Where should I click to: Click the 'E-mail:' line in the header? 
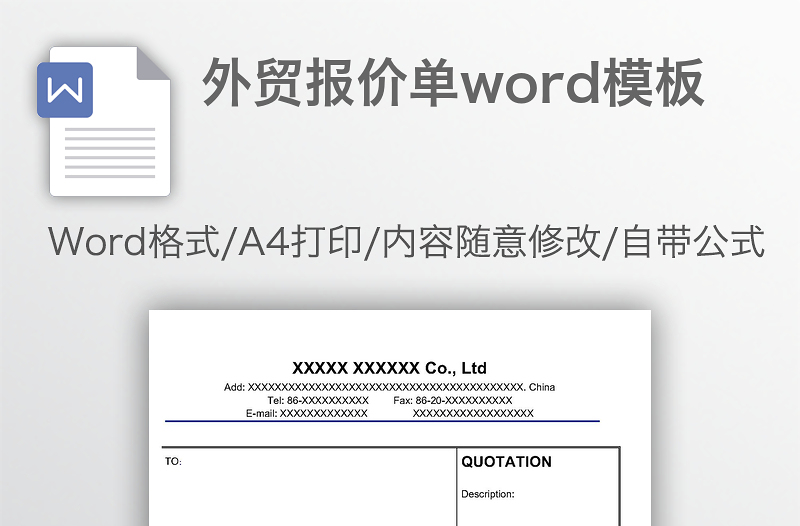[x=390, y=413]
